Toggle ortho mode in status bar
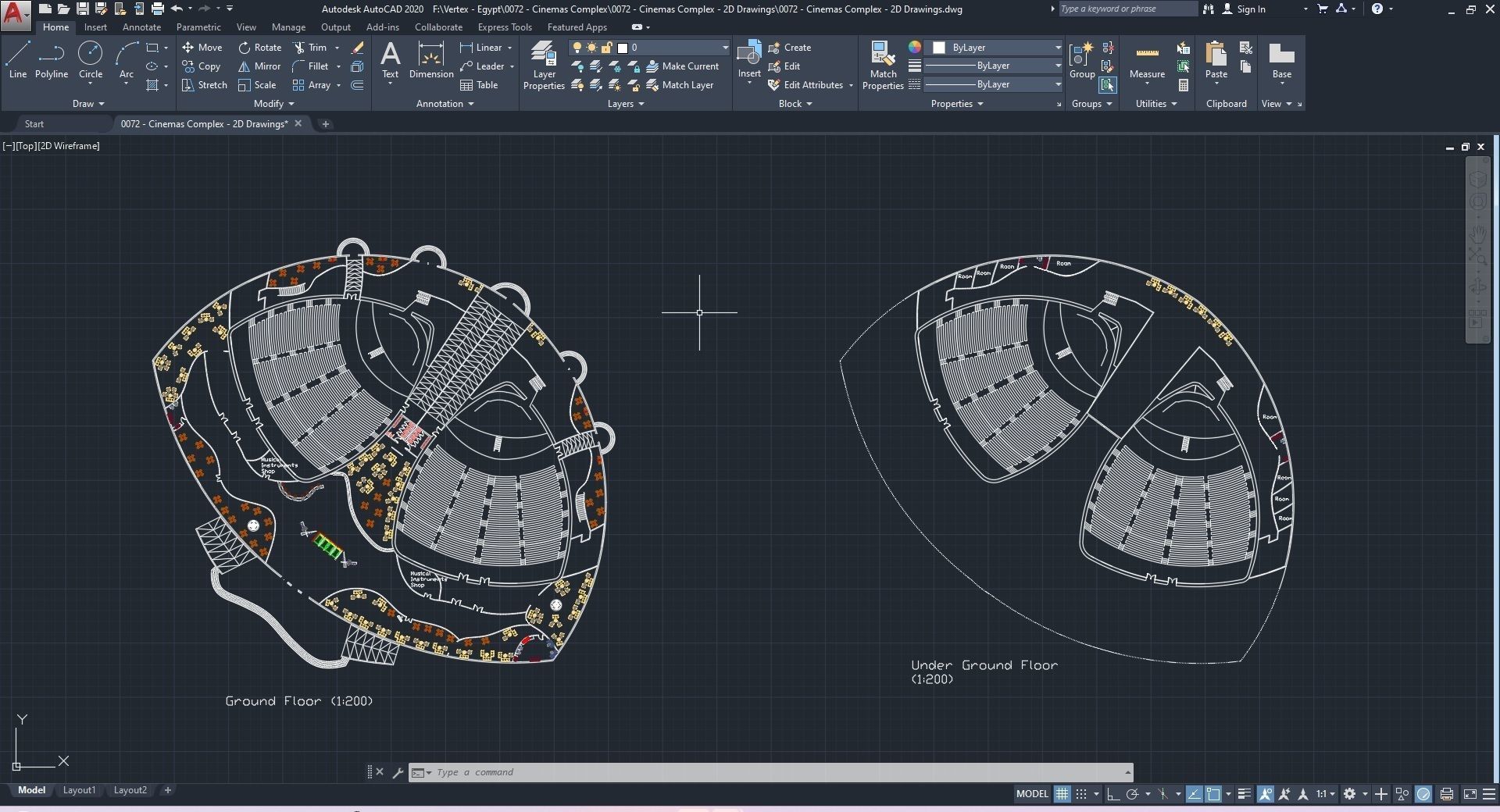The image size is (1500, 812). [1112, 794]
